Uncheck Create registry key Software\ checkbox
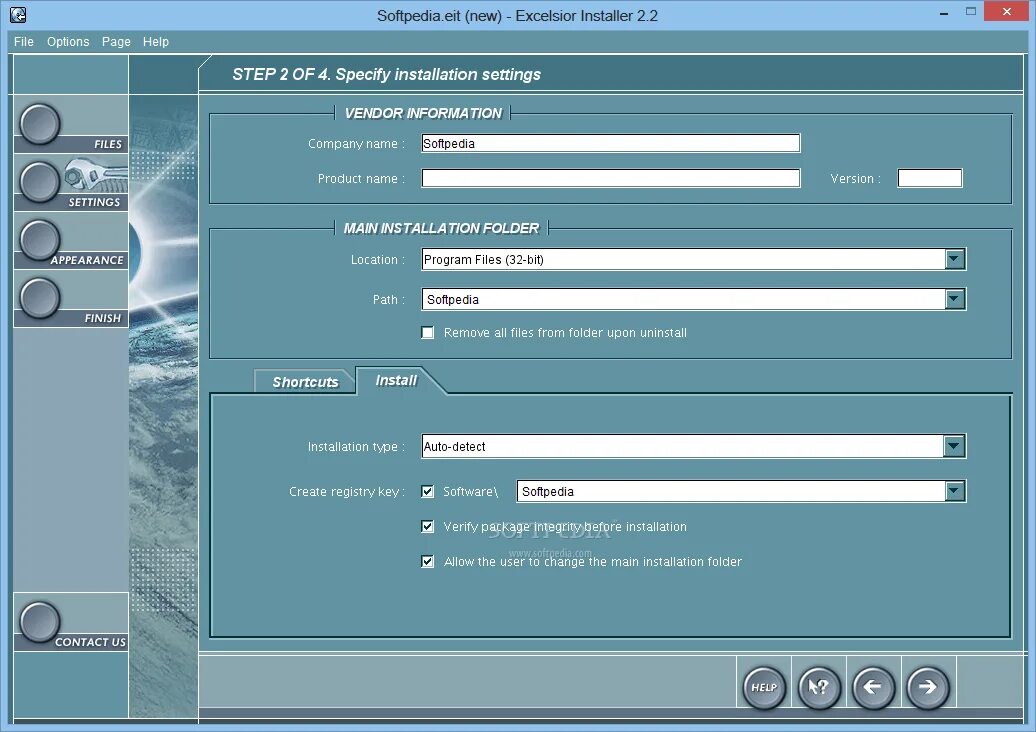The image size is (1036, 732). (x=428, y=491)
